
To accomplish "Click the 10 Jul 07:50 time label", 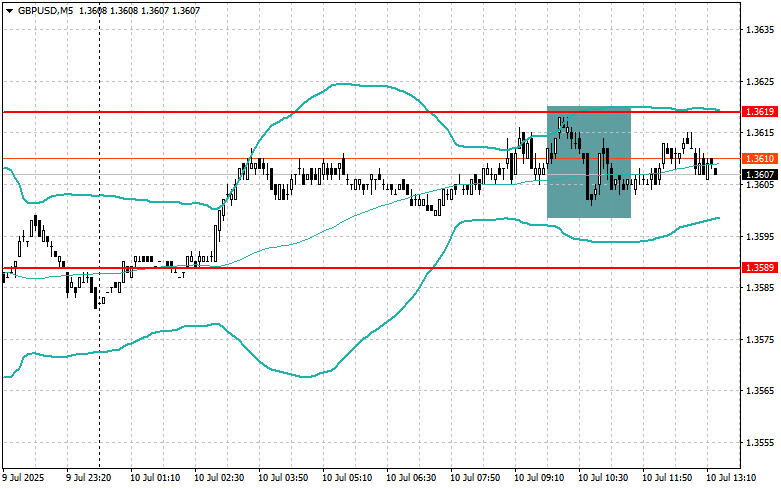I will click(x=475, y=478).
